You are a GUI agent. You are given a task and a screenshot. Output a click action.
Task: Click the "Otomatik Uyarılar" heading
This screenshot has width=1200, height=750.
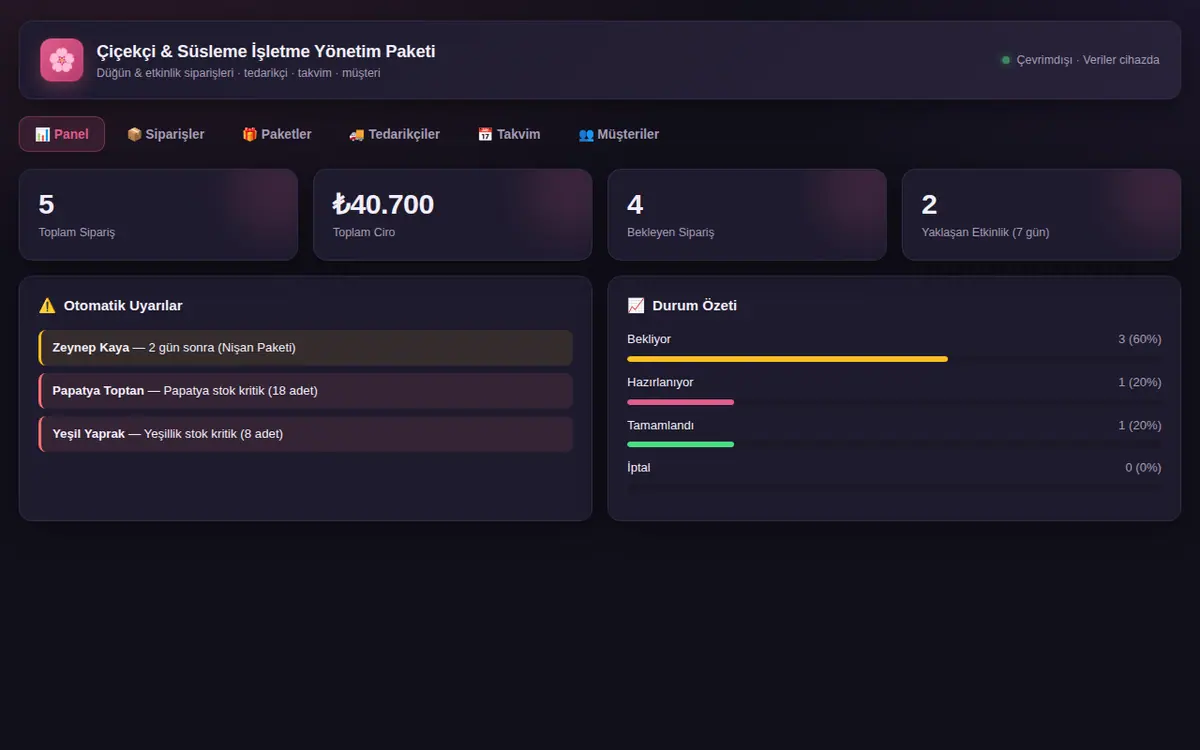[123, 306]
